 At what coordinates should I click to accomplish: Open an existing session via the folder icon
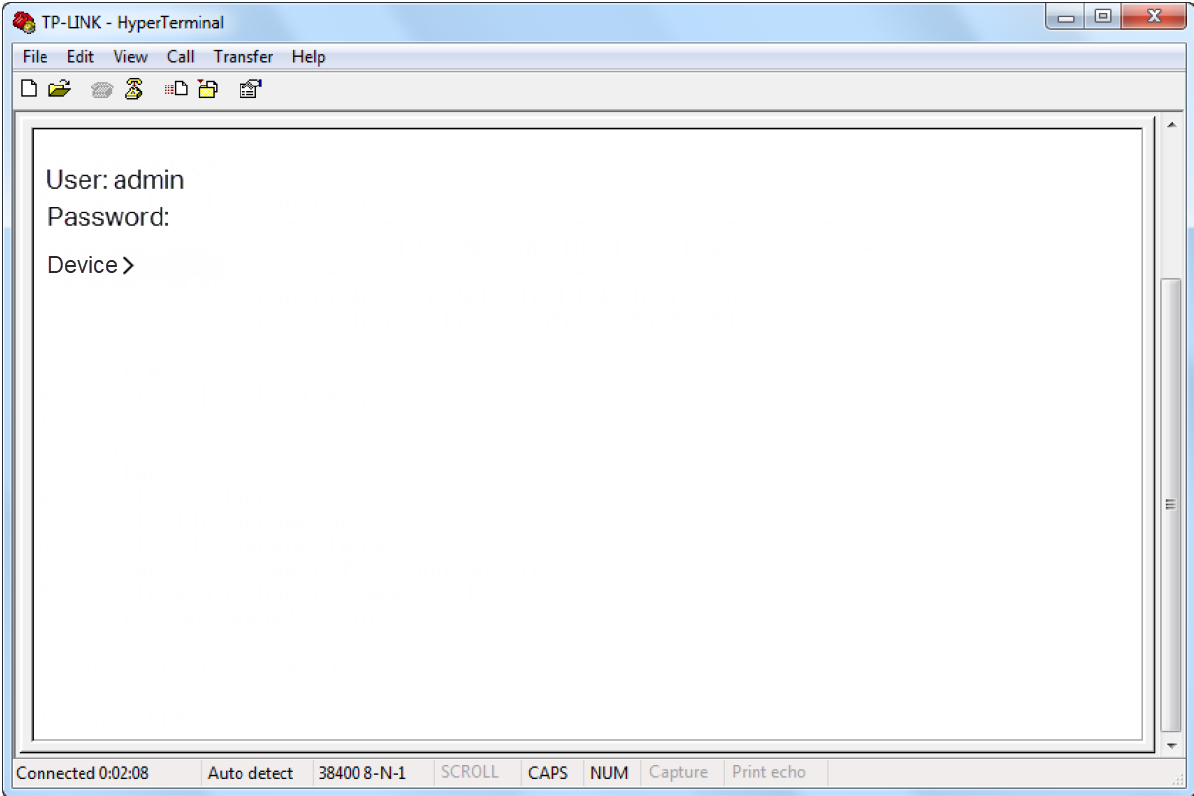pos(59,89)
